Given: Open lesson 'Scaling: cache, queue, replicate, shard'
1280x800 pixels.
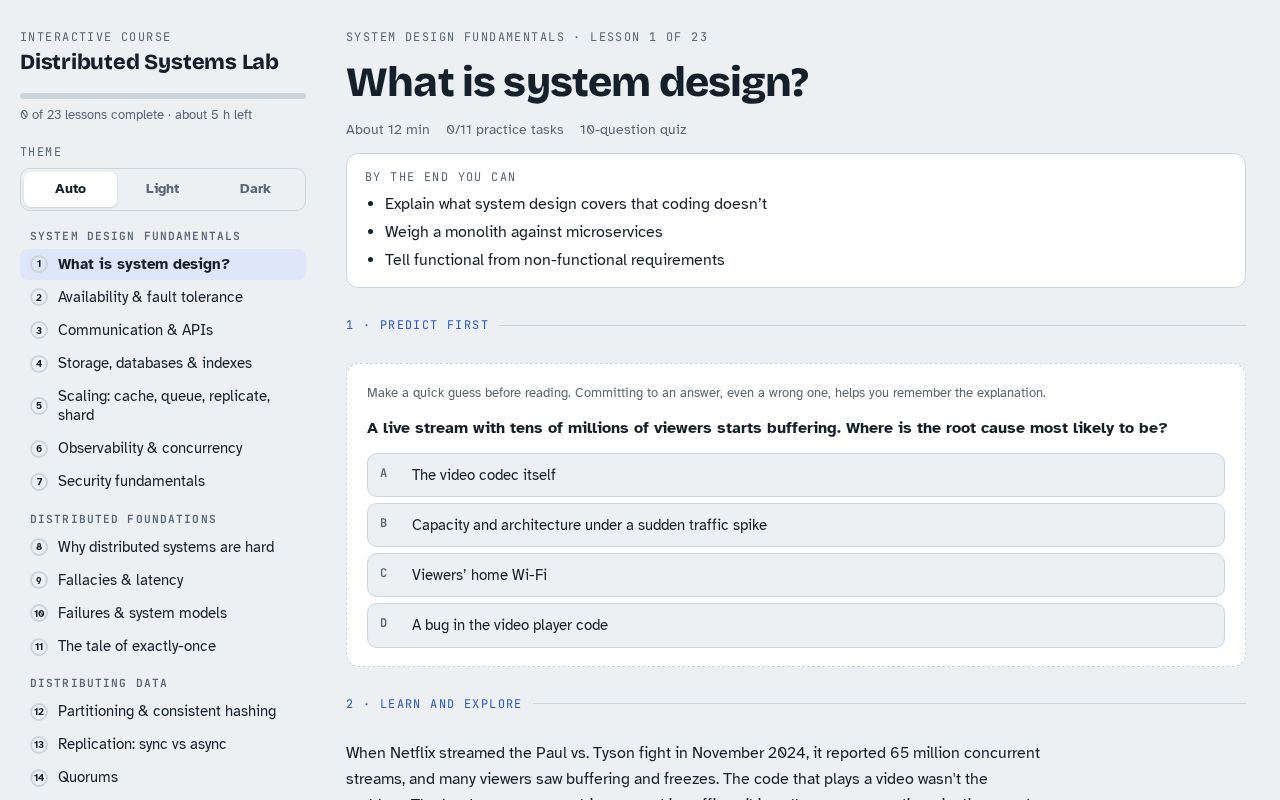Looking at the screenshot, I should (163, 405).
